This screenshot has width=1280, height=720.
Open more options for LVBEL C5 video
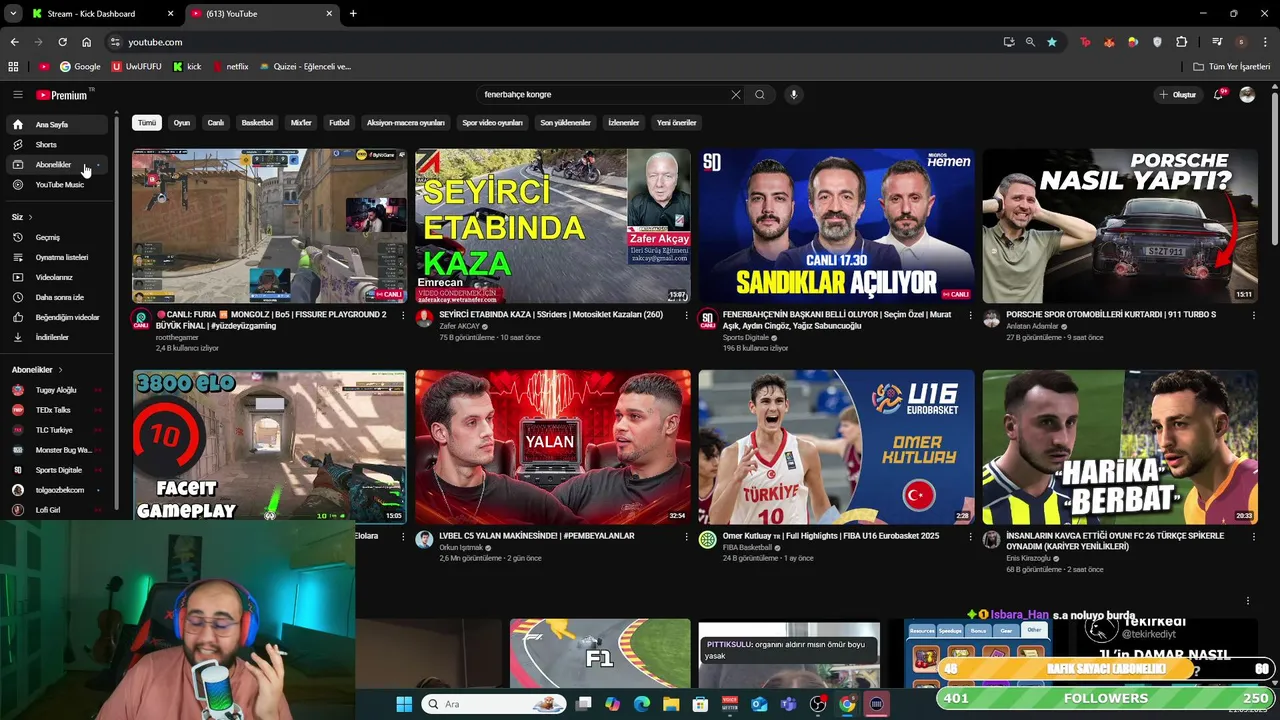[686, 536]
